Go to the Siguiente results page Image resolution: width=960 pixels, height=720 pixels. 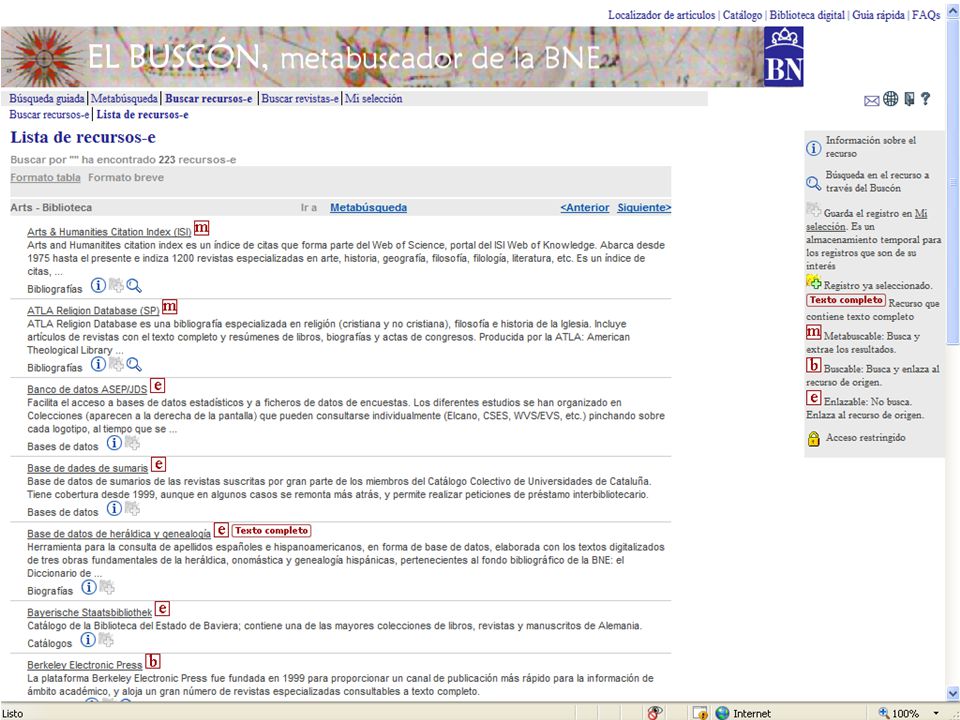[x=644, y=208]
